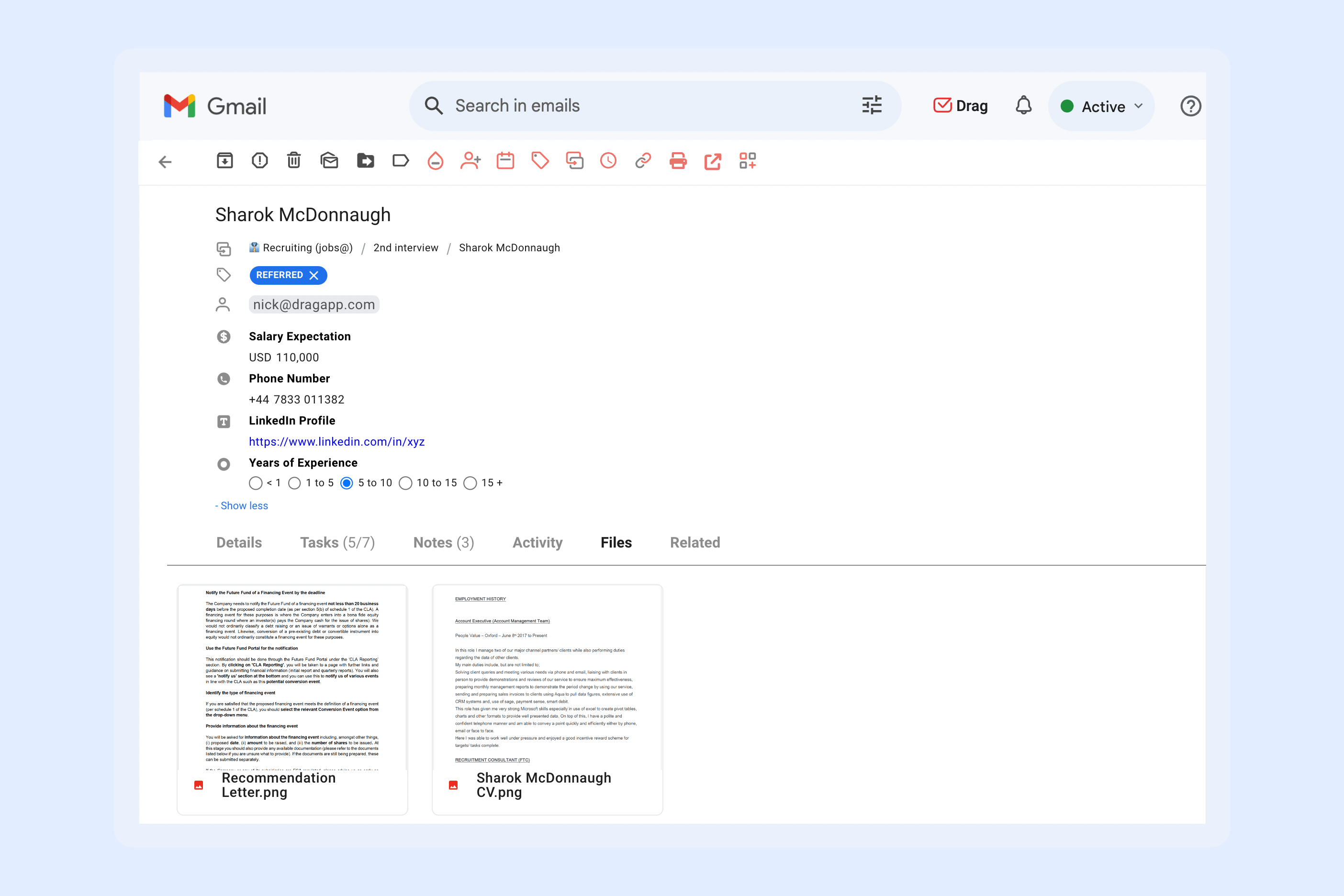Viewport: 1344px width, 896px height.
Task: Open the Notes (3) tab
Action: 443,542
